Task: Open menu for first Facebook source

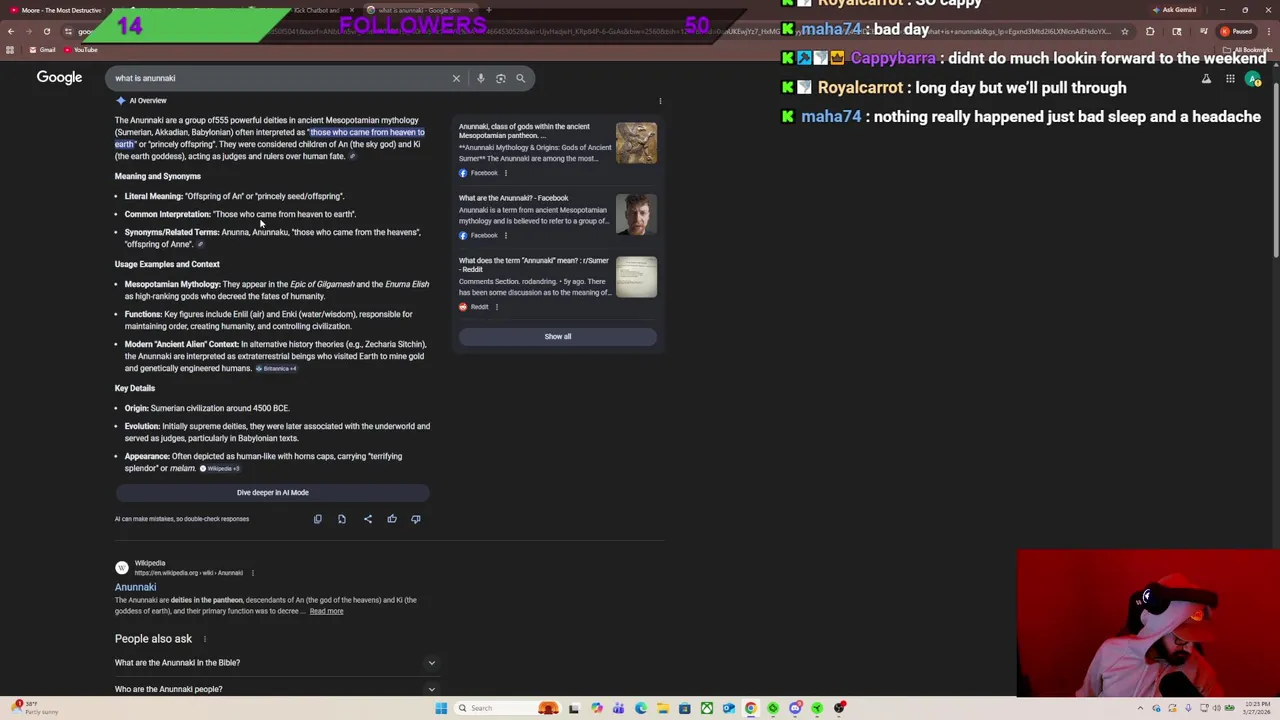Action: (505, 173)
